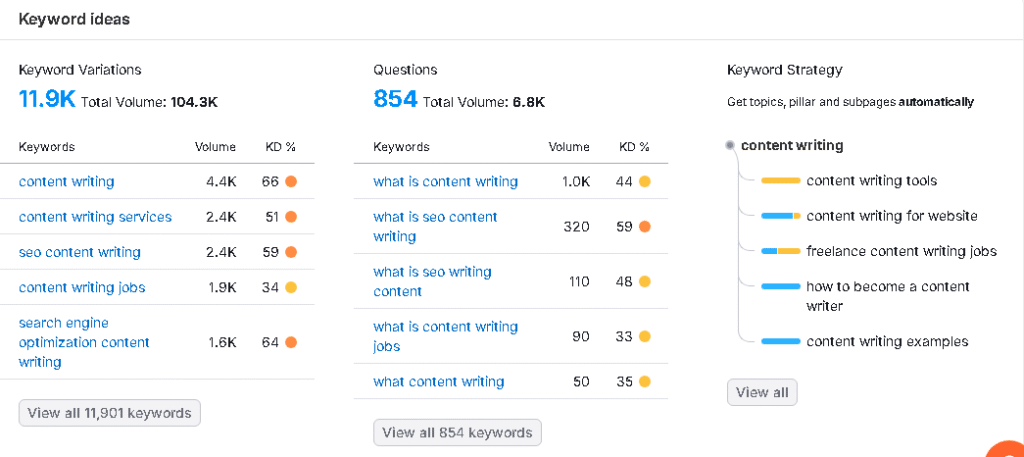Select 'content writing for website' subtopic
The height and width of the screenshot is (457, 1024).
pyautogui.click(x=891, y=216)
